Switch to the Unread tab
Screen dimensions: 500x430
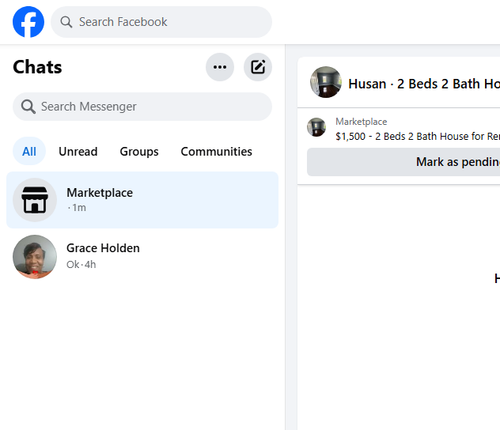click(78, 151)
